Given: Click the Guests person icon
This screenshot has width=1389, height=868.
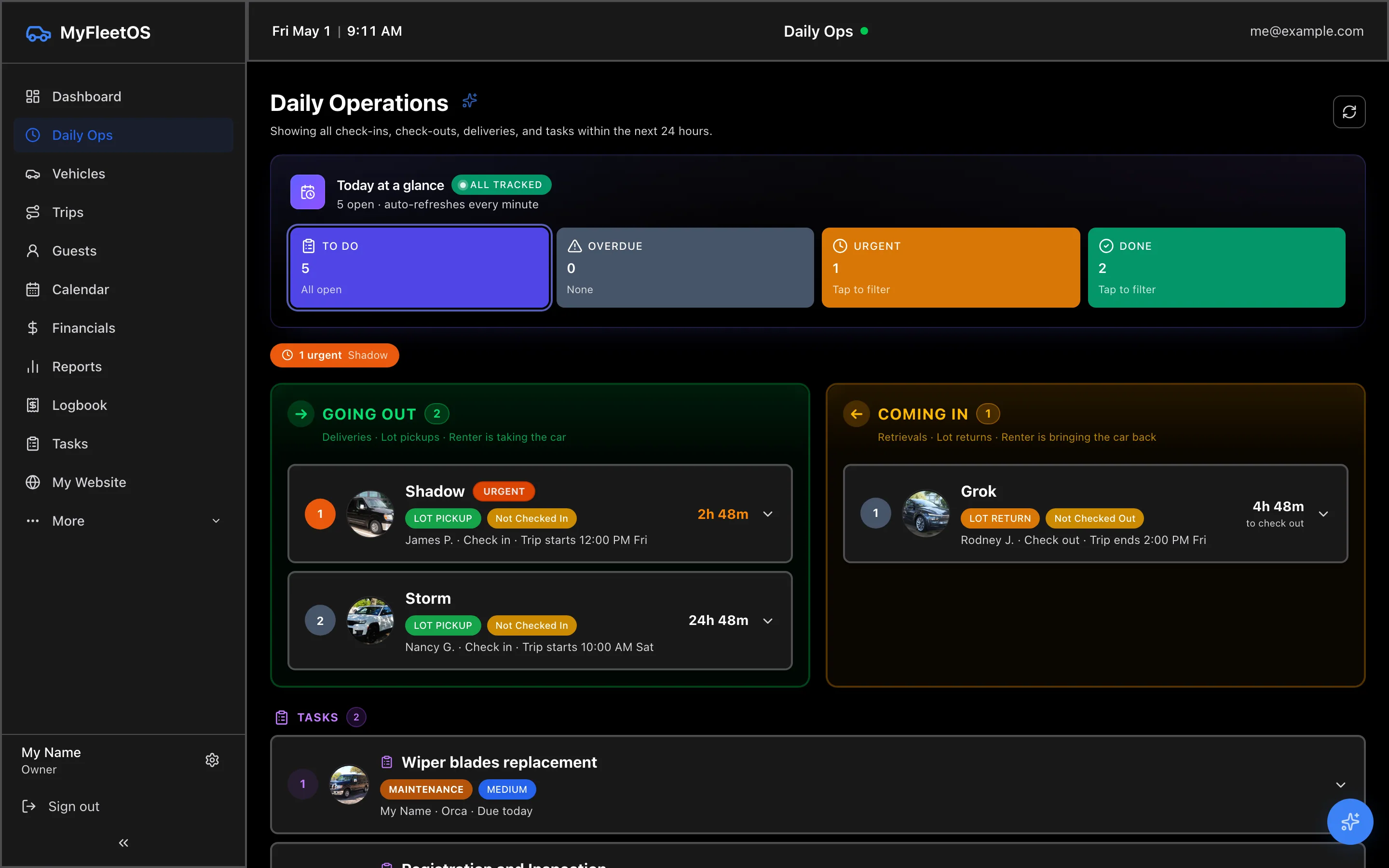Looking at the screenshot, I should (33, 251).
